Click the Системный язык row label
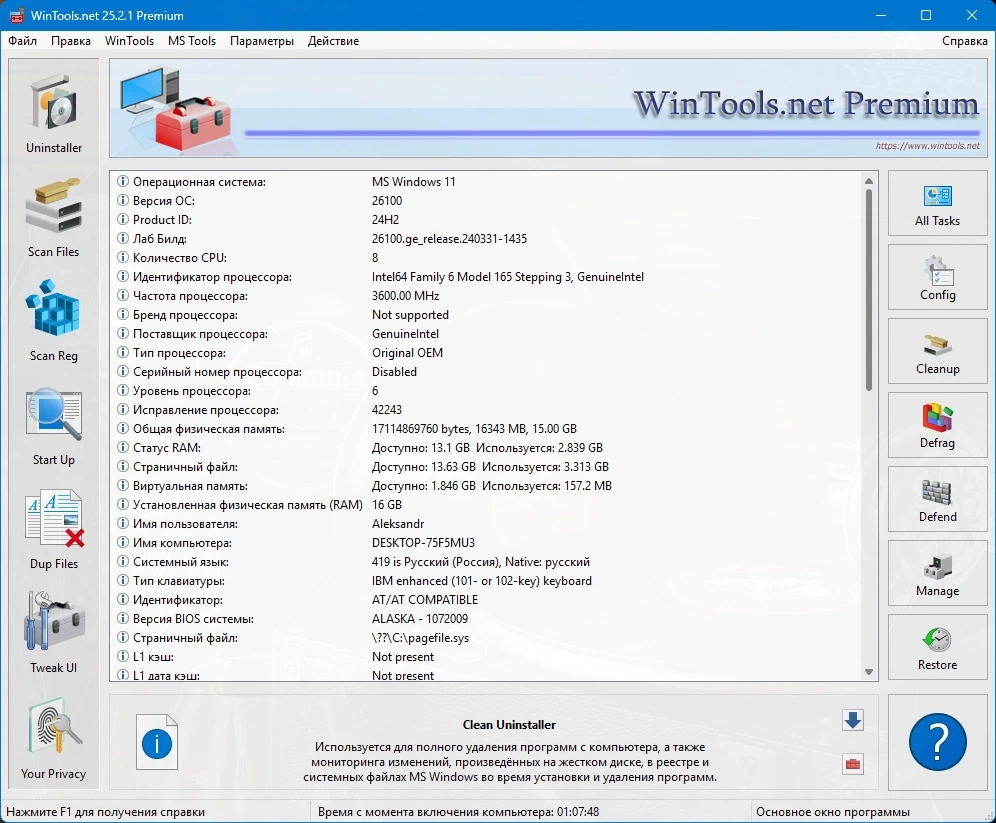 [180, 562]
